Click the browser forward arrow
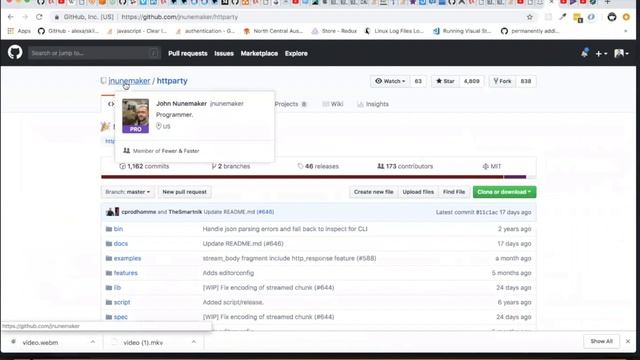Screen dimensions: 640x360 [x=25, y=17]
